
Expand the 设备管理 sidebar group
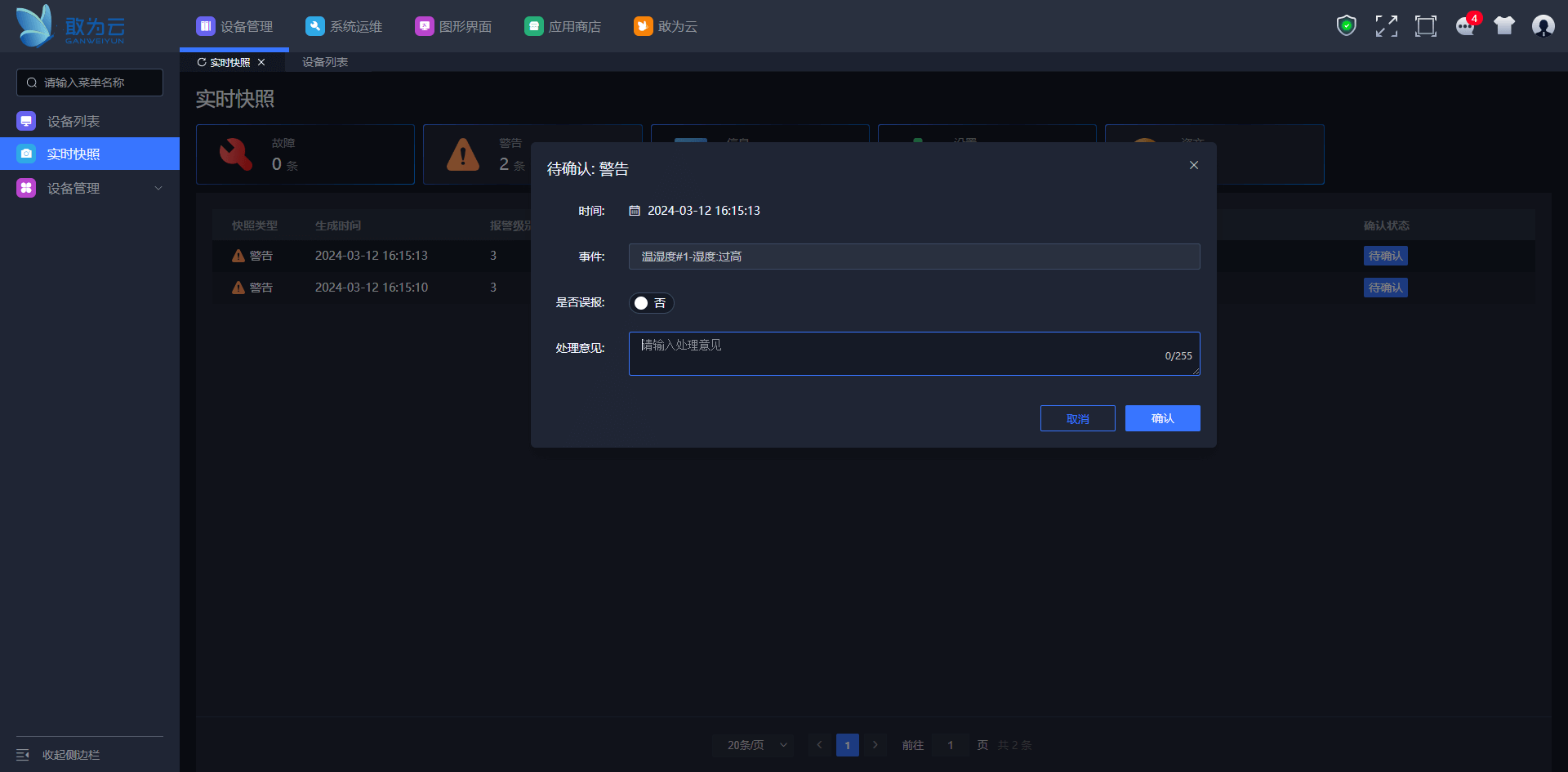(90, 188)
